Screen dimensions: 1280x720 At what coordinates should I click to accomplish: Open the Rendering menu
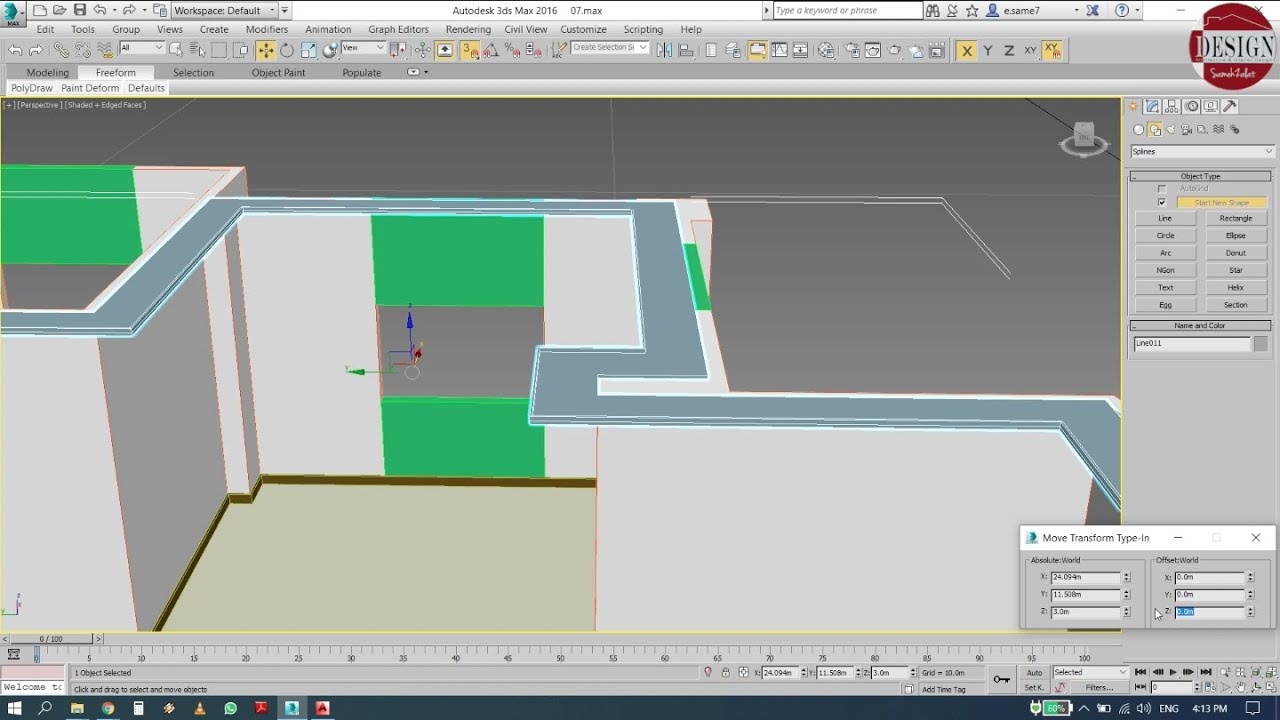tap(468, 29)
